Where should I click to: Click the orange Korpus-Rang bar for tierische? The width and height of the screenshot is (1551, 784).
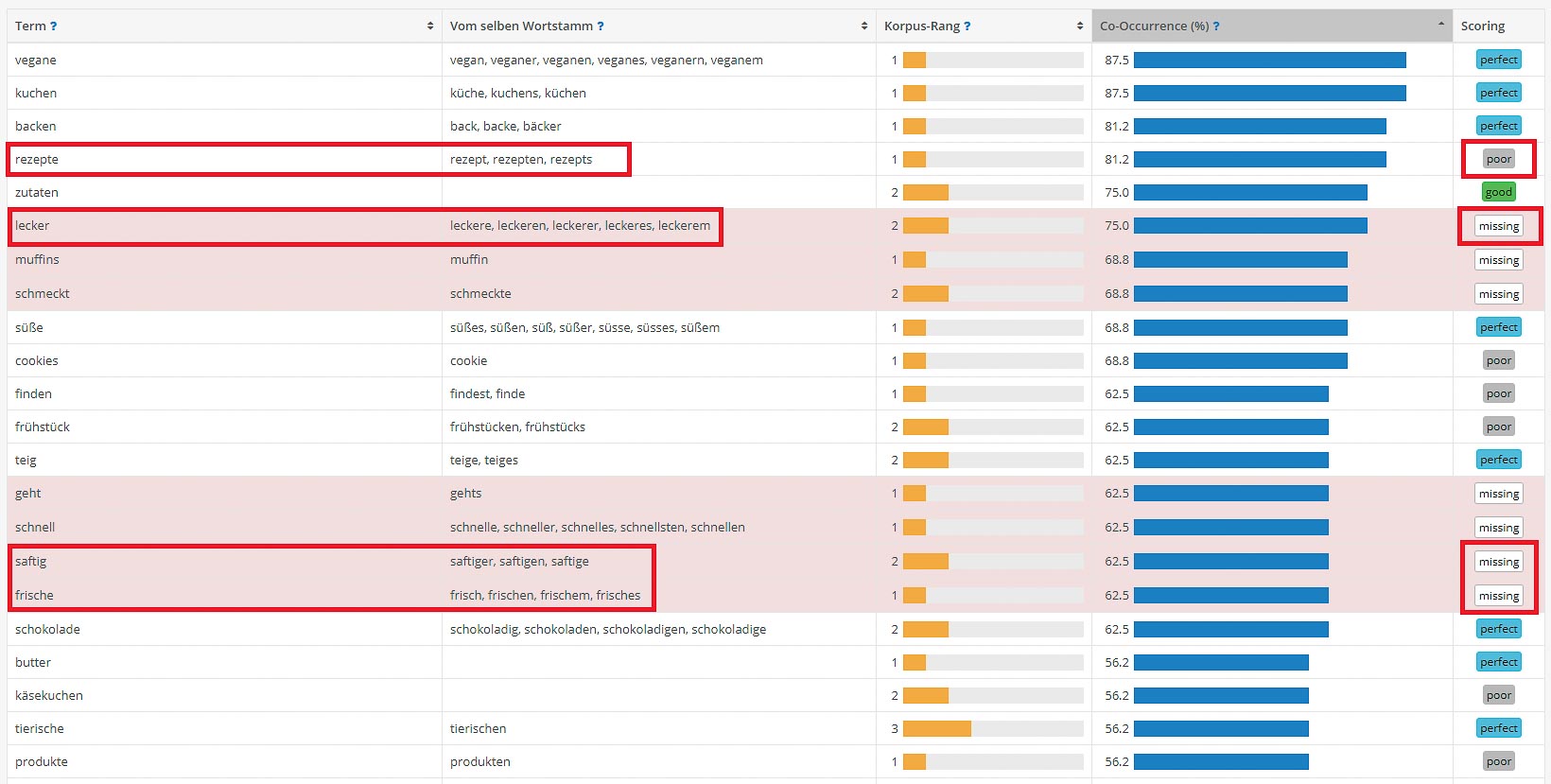936,728
